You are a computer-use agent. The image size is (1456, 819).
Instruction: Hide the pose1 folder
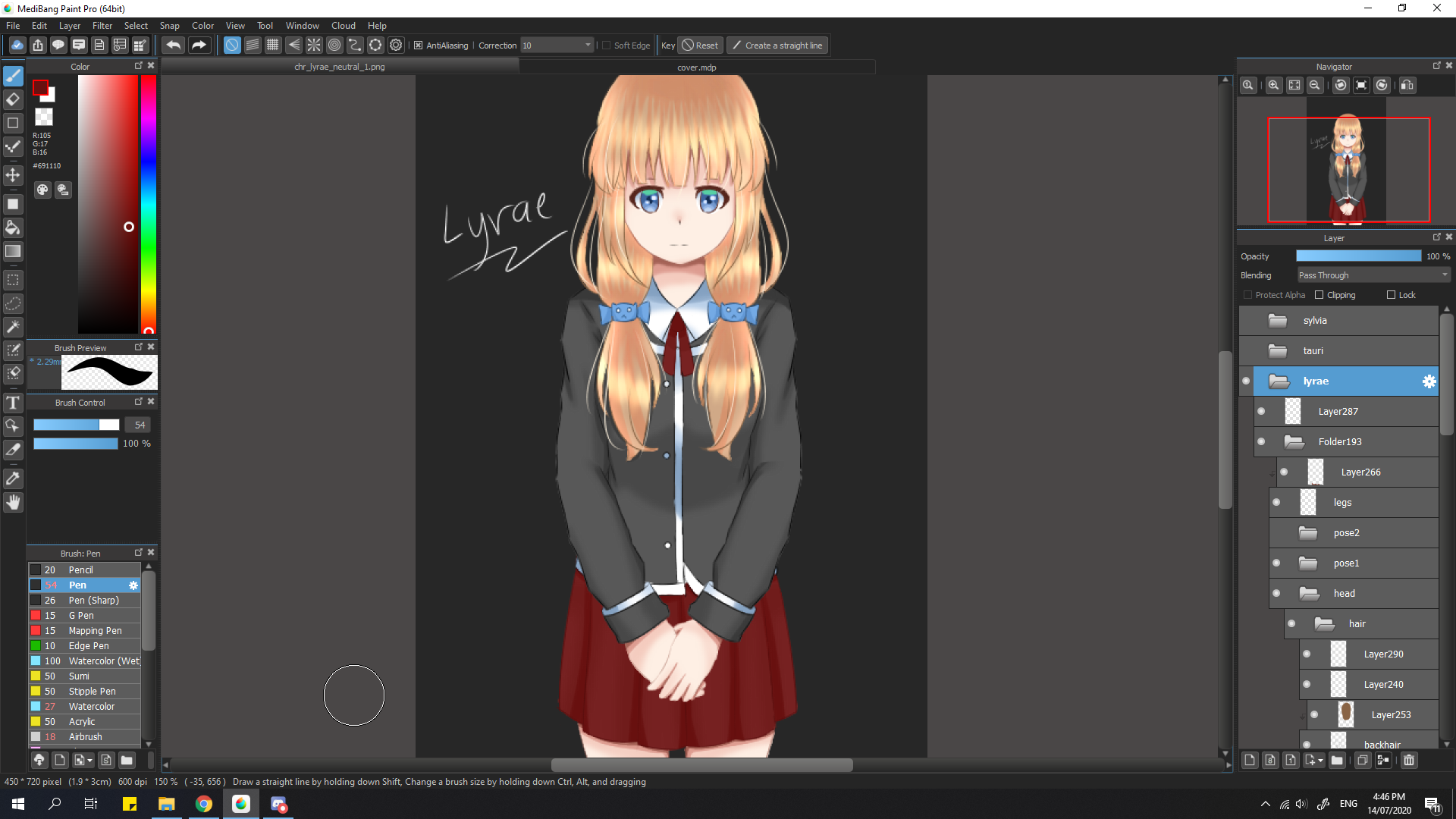pos(1276,563)
